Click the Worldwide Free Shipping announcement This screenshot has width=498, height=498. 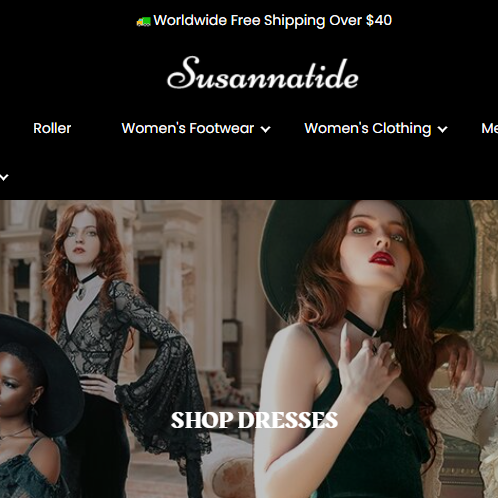click(x=272, y=20)
